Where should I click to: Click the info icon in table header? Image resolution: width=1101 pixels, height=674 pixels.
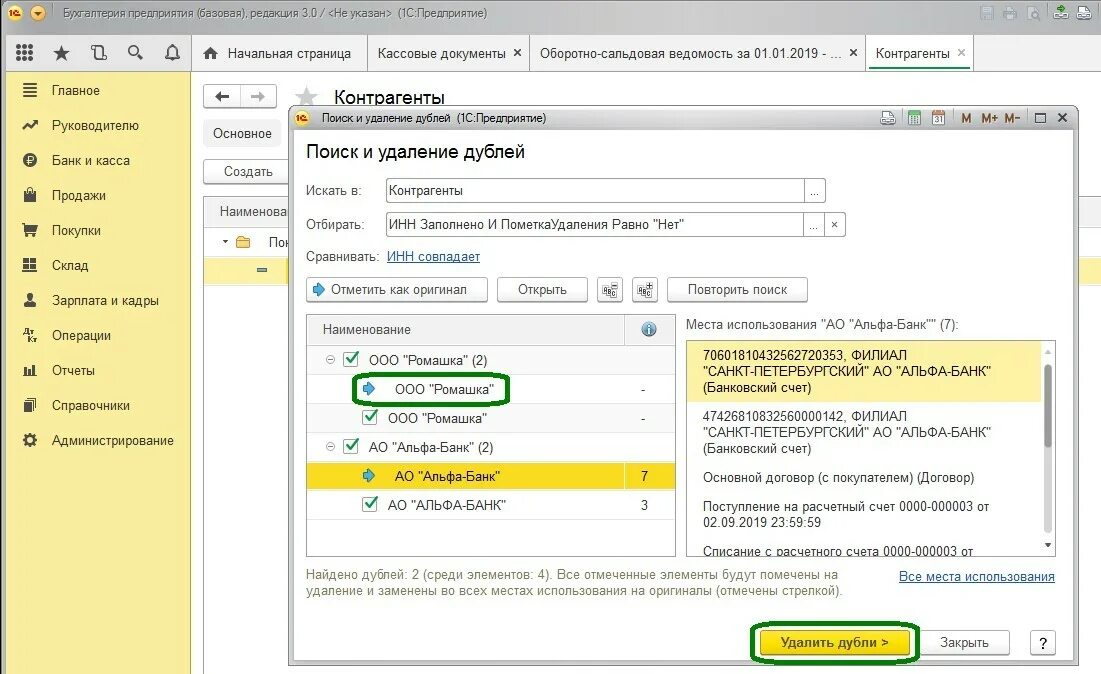tap(649, 329)
